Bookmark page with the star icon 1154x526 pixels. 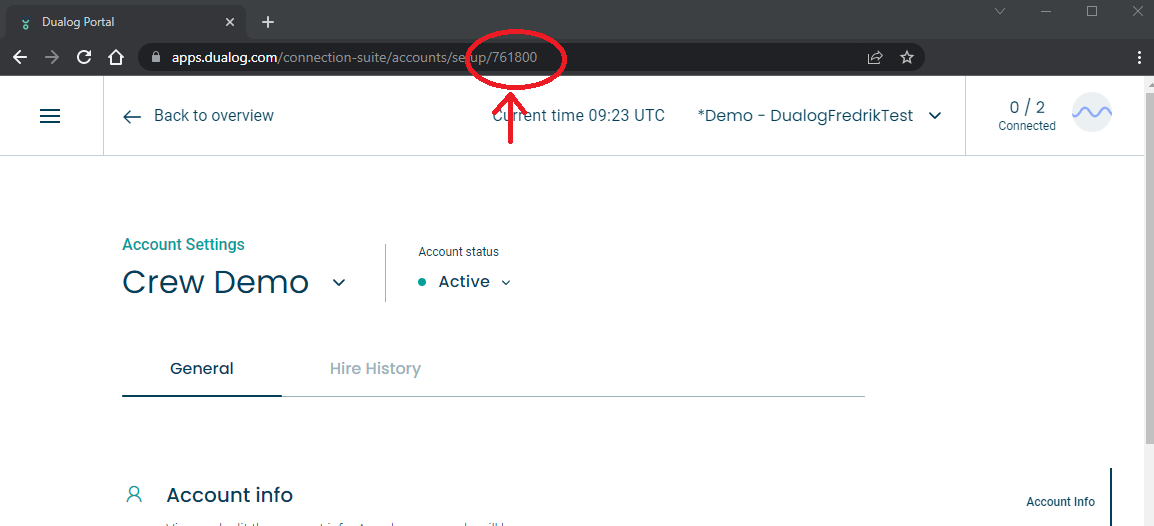pyautogui.click(x=907, y=57)
